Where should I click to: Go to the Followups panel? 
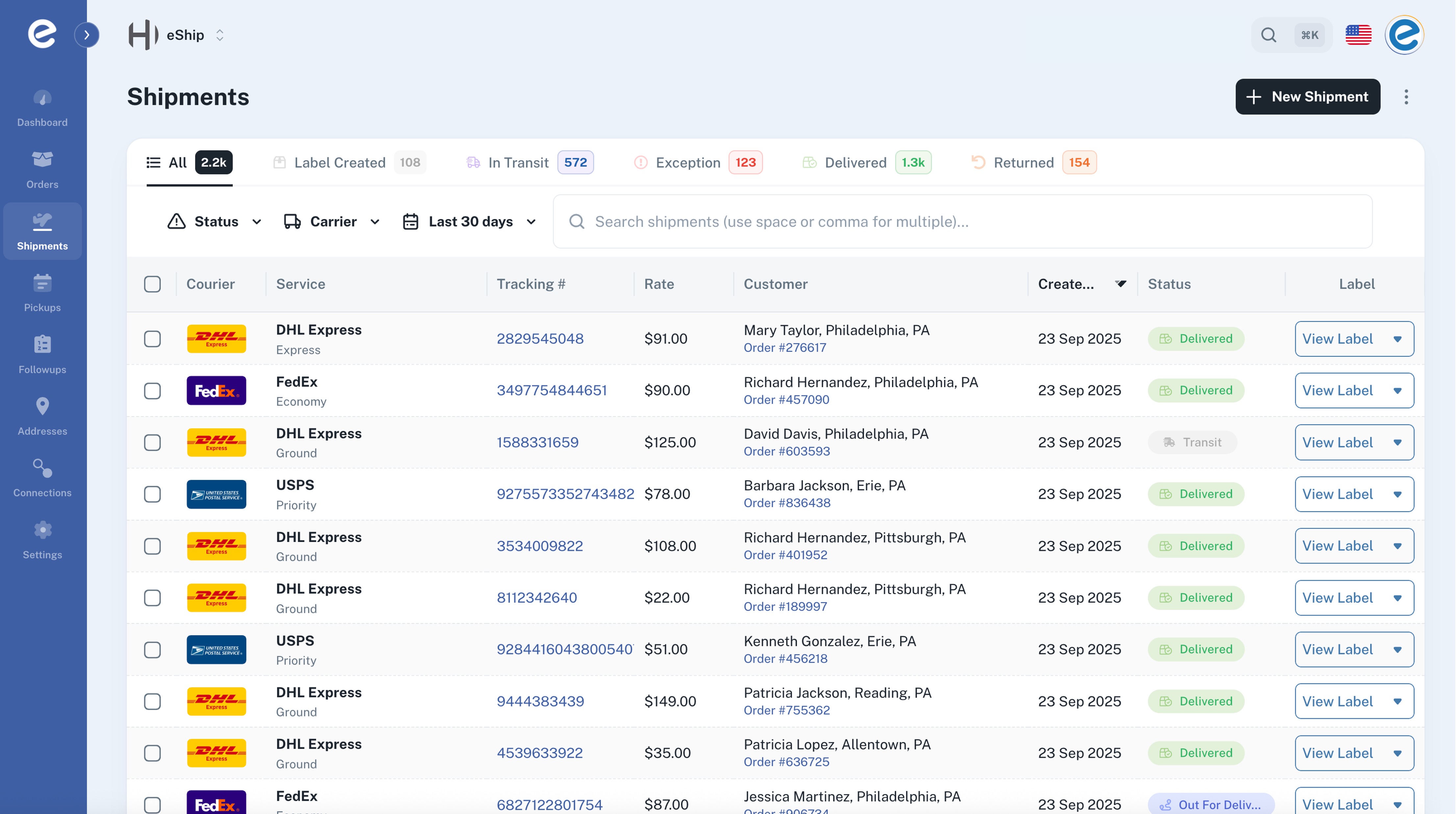[42, 355]
